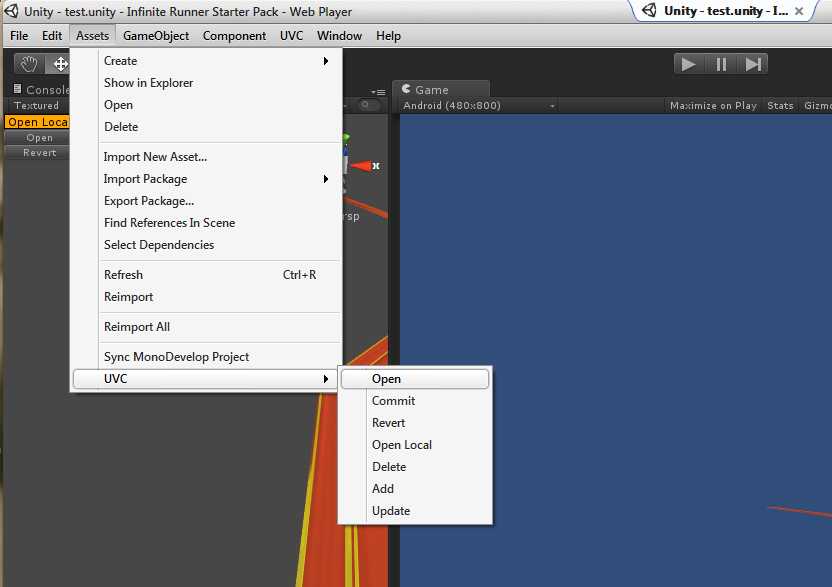This screenshot has width=832, height=587.
Task: Choose Commit in the UVC submenu
Action: 415,401
